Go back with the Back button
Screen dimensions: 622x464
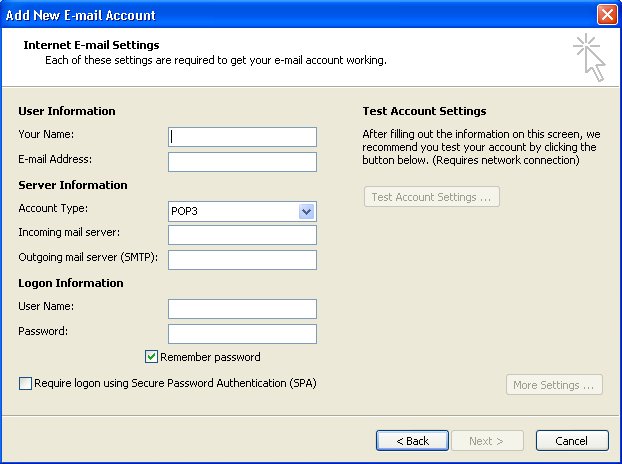click(413, 441)
